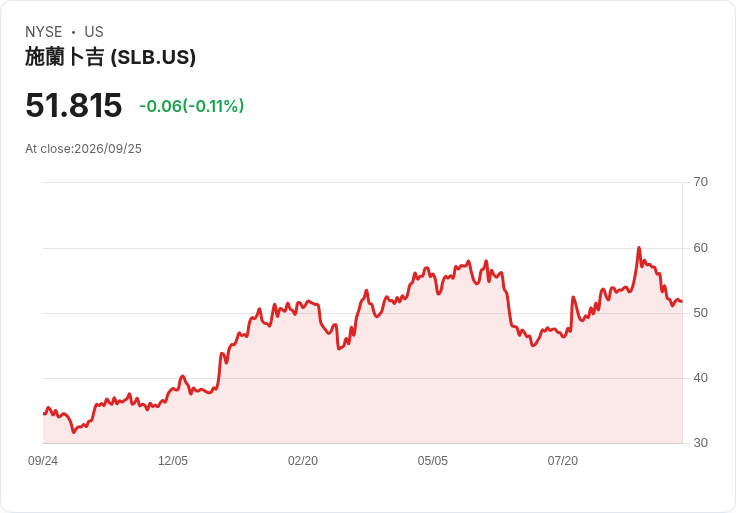Select the 05/05 date on x-axis
This screenshot has height=513, width=736.
click(x=433, y=461)
